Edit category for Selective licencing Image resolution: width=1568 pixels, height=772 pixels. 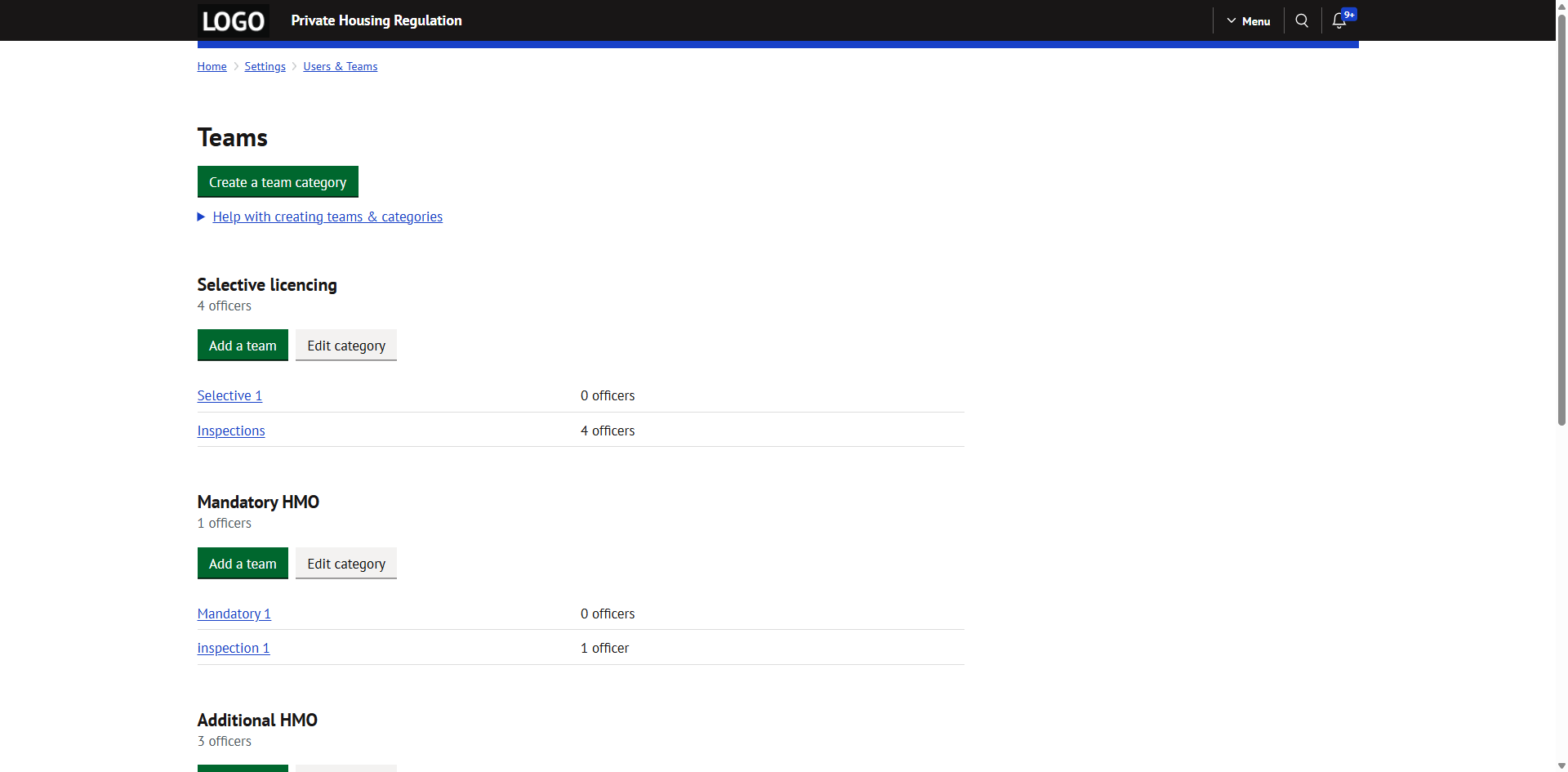tap(346, 346)
